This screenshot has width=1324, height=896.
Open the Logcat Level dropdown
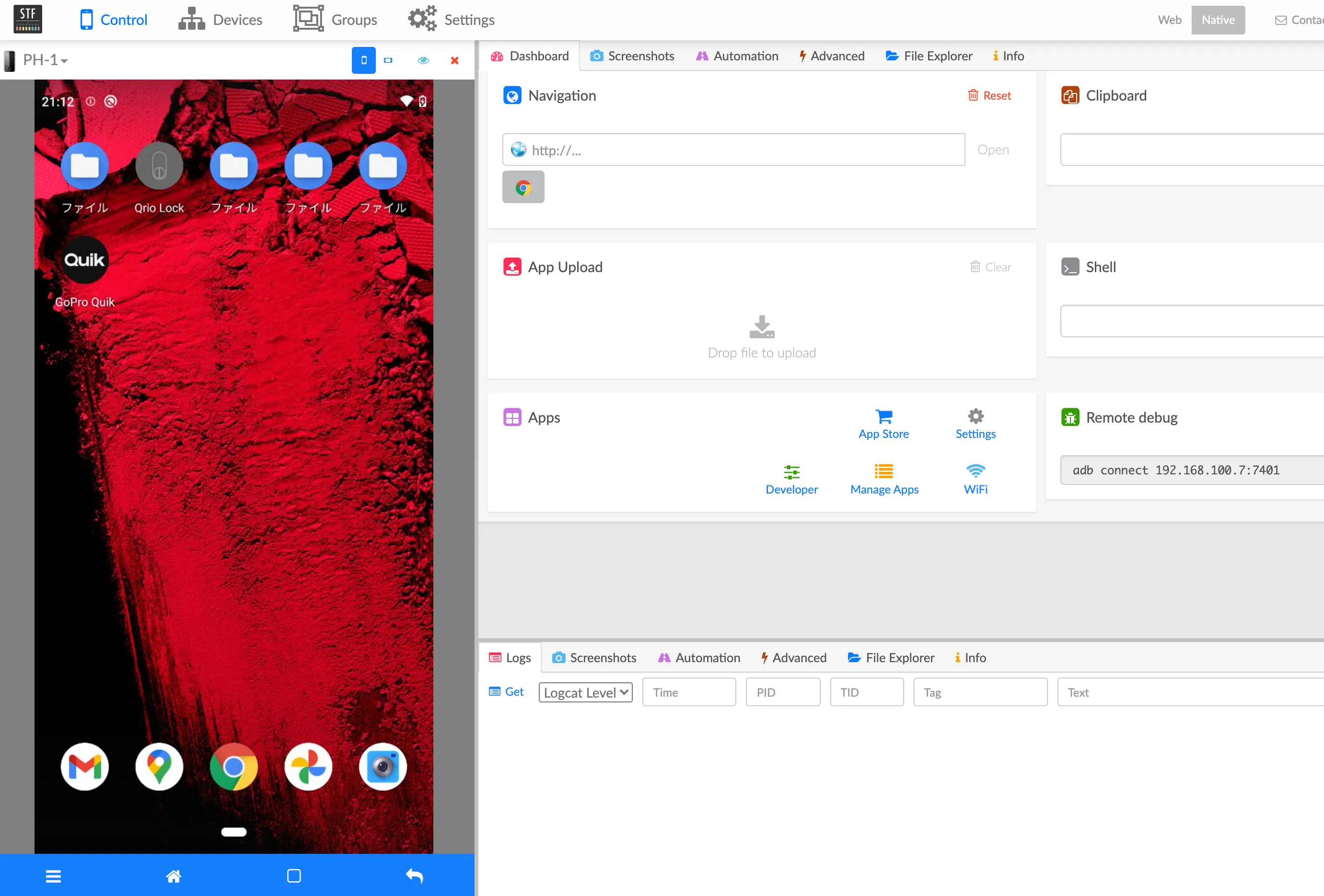(585, 692)
